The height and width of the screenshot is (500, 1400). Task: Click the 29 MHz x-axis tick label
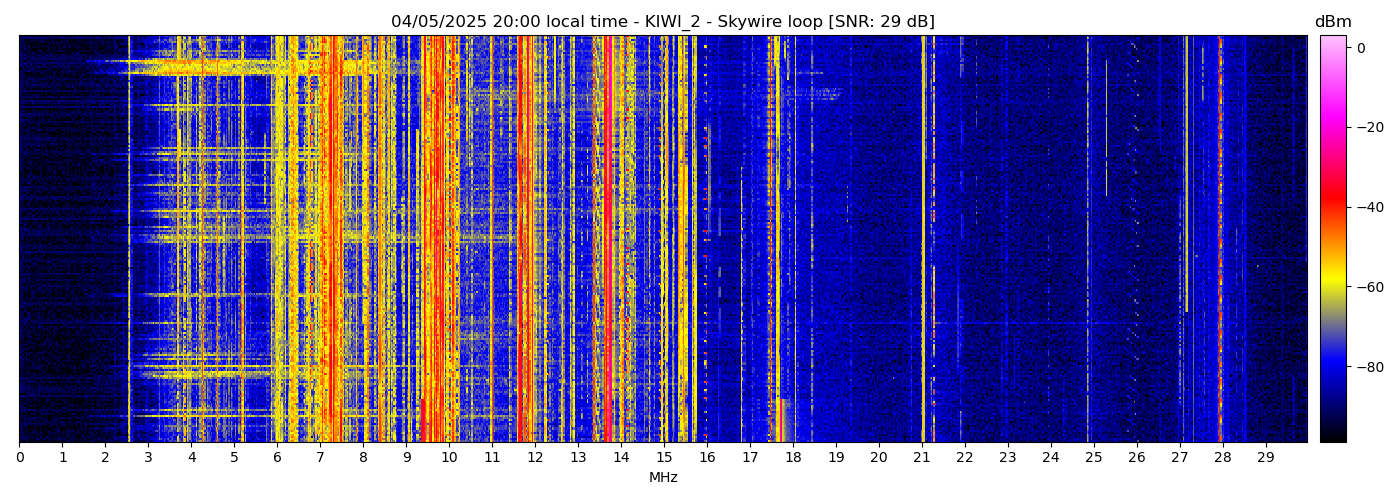tap(1265, 457)
